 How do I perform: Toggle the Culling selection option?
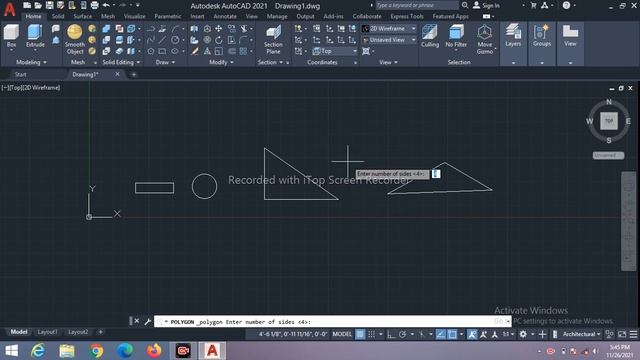coord(430,36)
